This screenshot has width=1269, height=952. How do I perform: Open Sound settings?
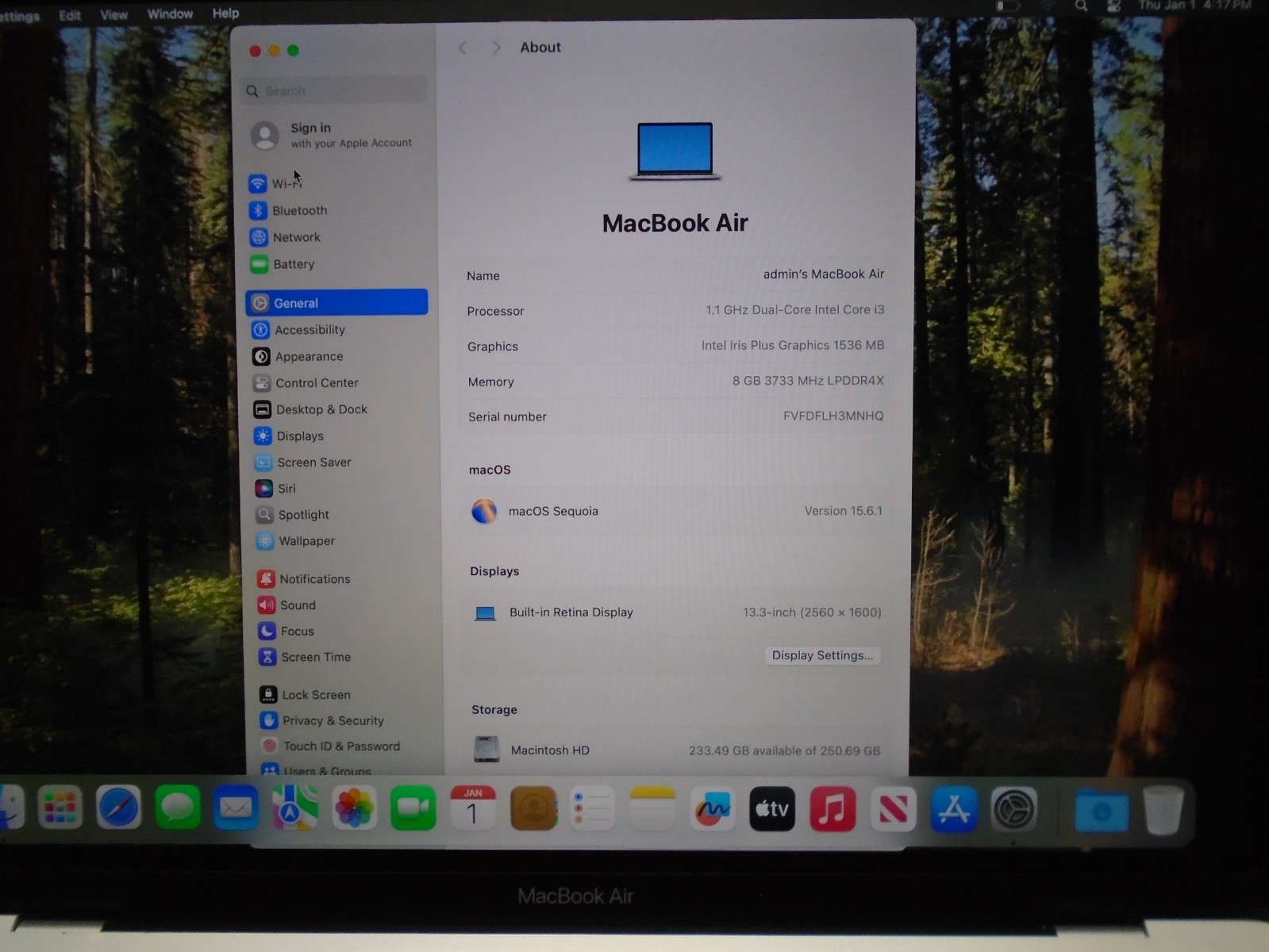pos(287,605)
